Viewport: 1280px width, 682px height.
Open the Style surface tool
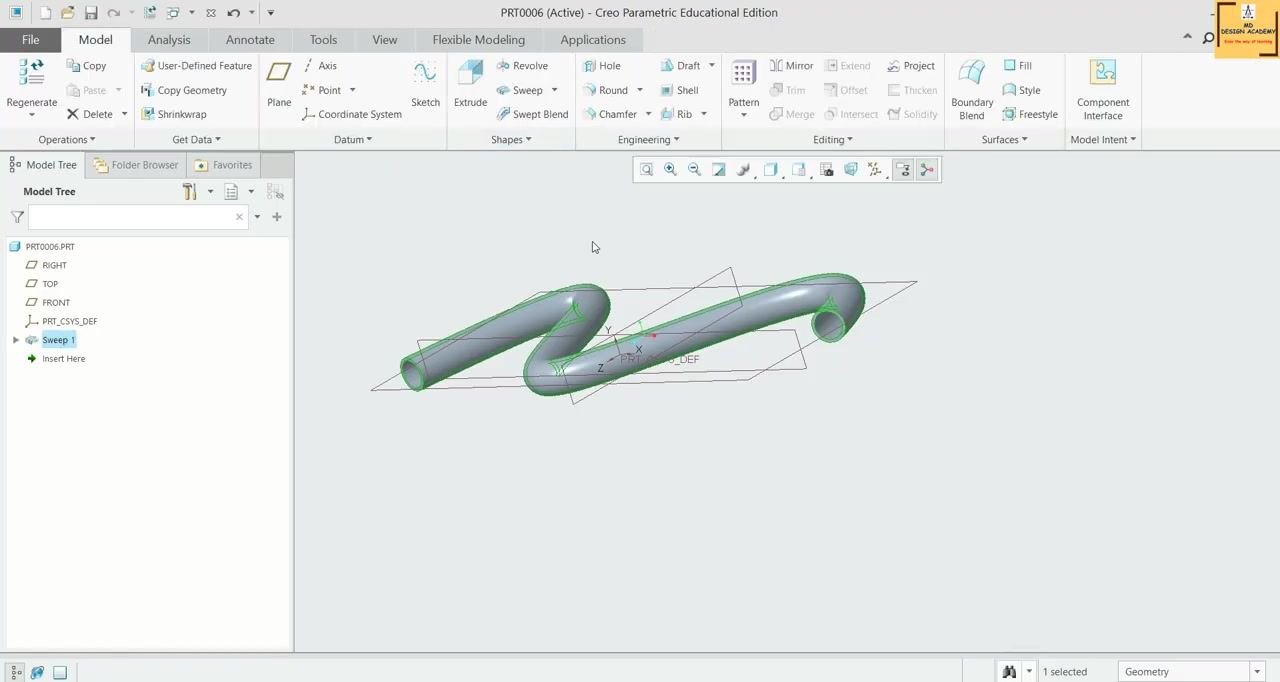coord(1021,90)
